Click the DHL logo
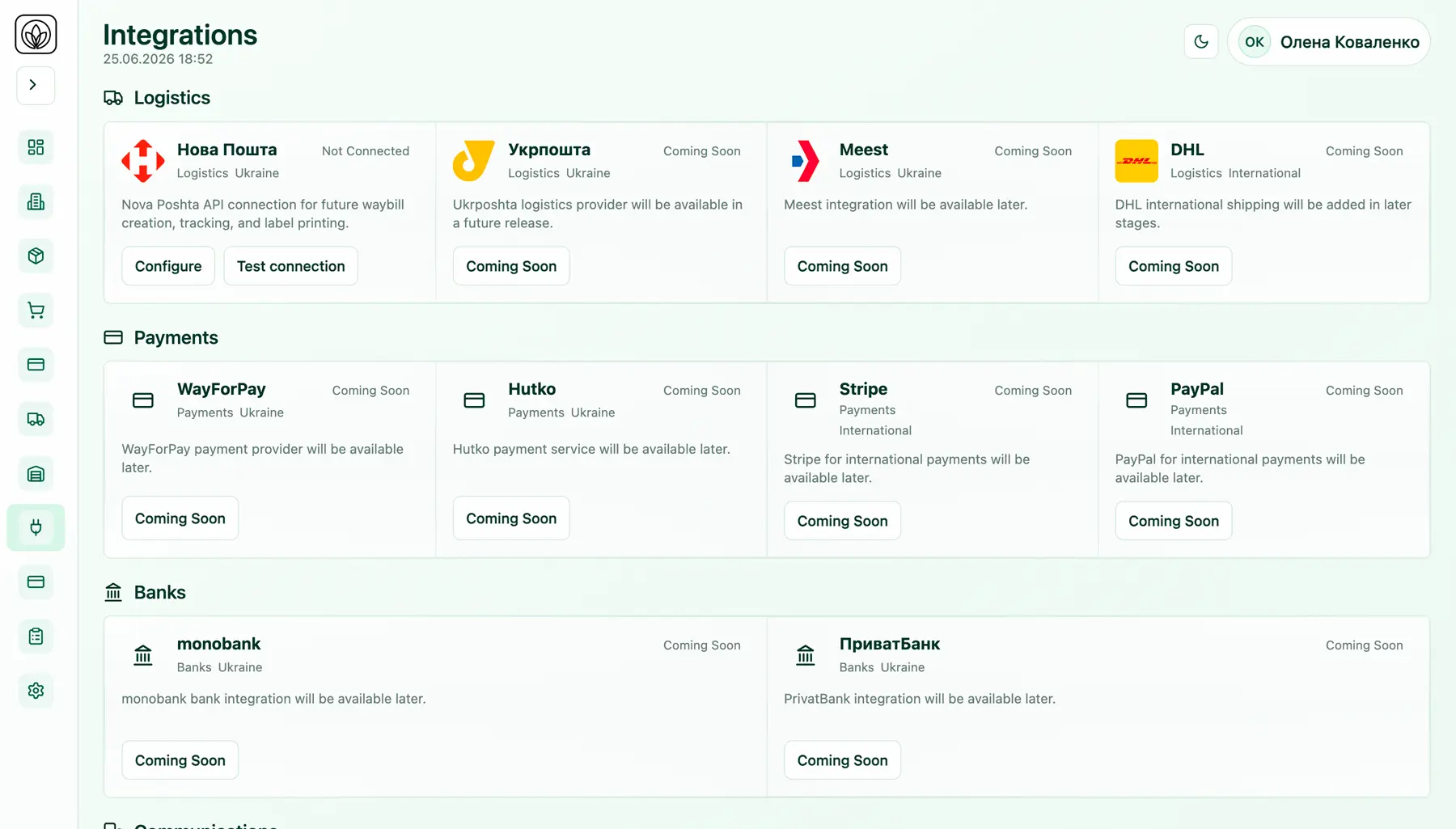The image size is (1456, 829). click(1136, 161)
